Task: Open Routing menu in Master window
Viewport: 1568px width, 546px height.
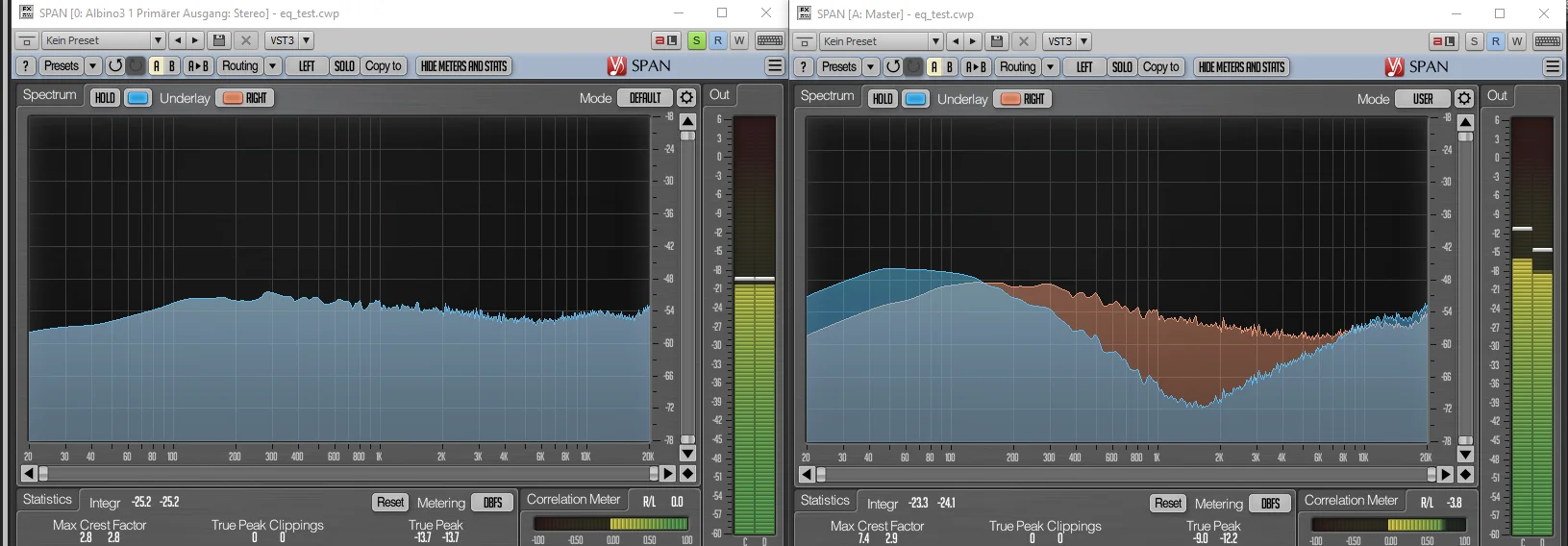Action: pos(1018,67)
